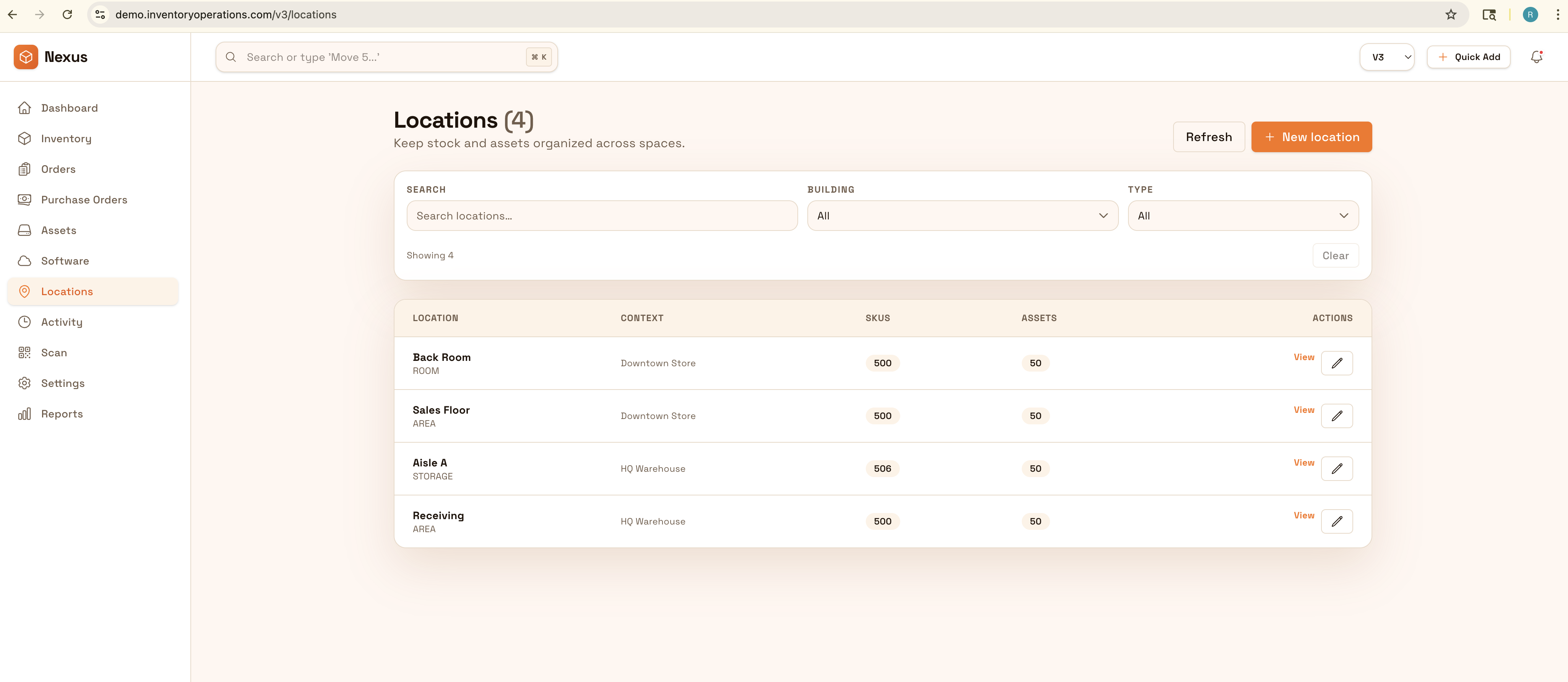1568x682 pixels.
Task: Click the notification bell icon
Action: click(1536, 57)
